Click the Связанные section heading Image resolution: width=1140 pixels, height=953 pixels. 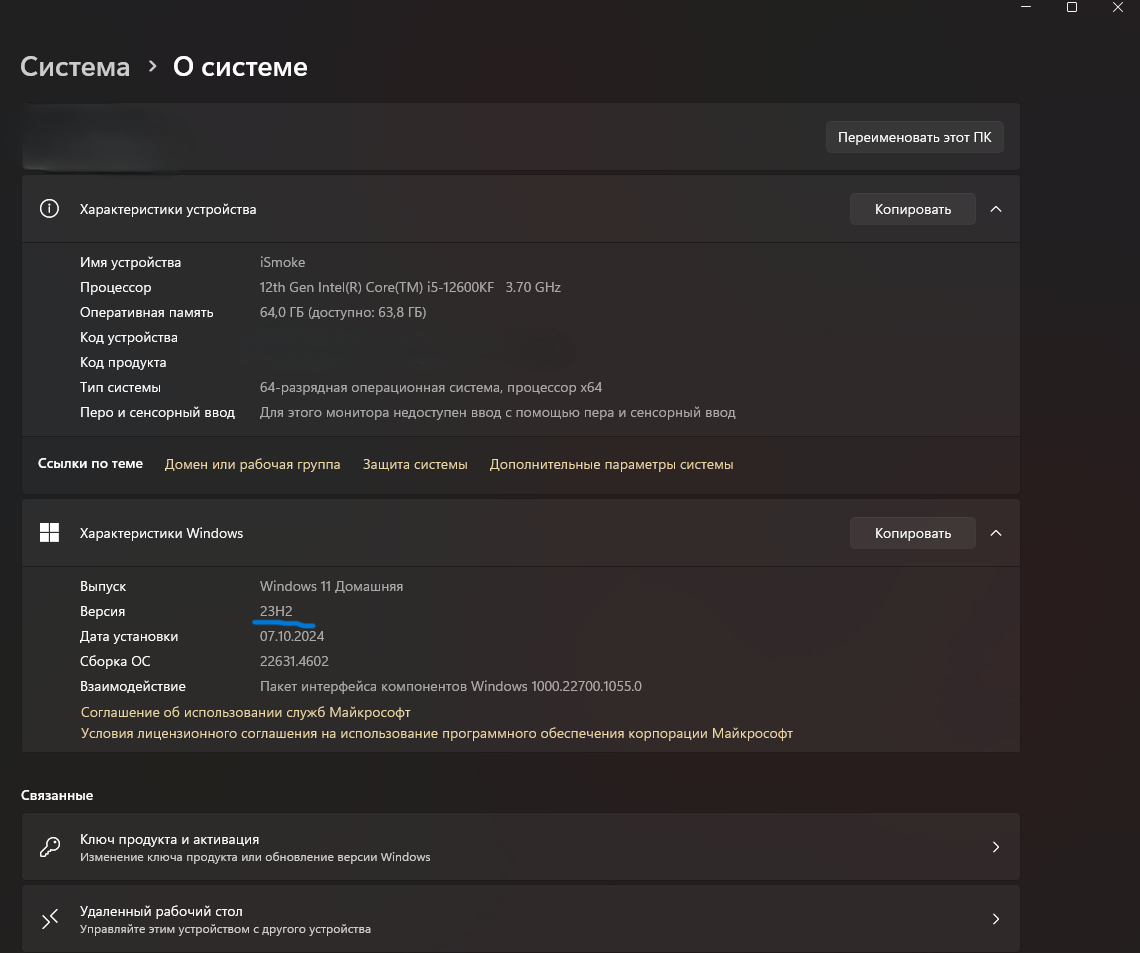pyautogui.click(x=57, y=795)
